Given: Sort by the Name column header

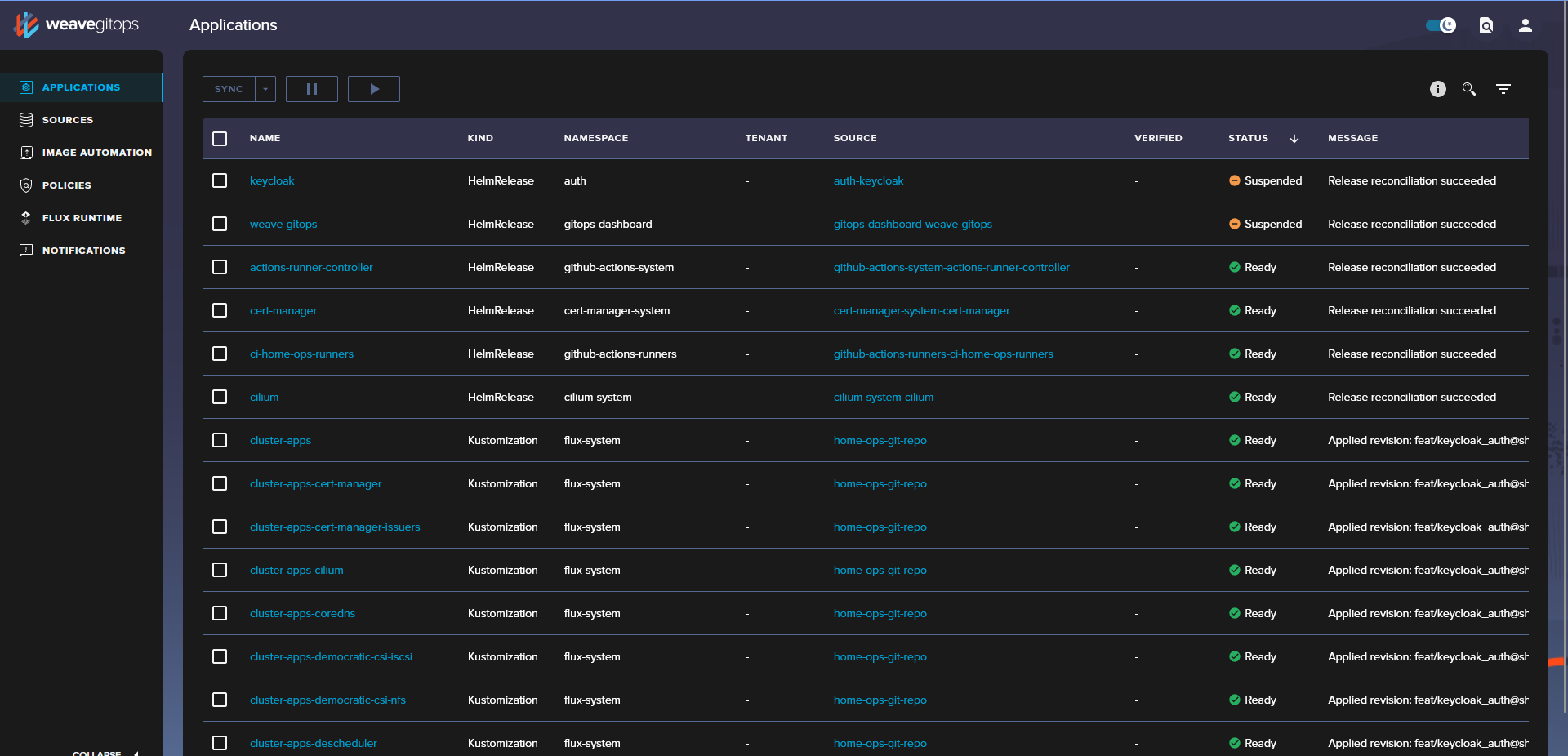Looking at the screenshot, I should click(265, 138).
